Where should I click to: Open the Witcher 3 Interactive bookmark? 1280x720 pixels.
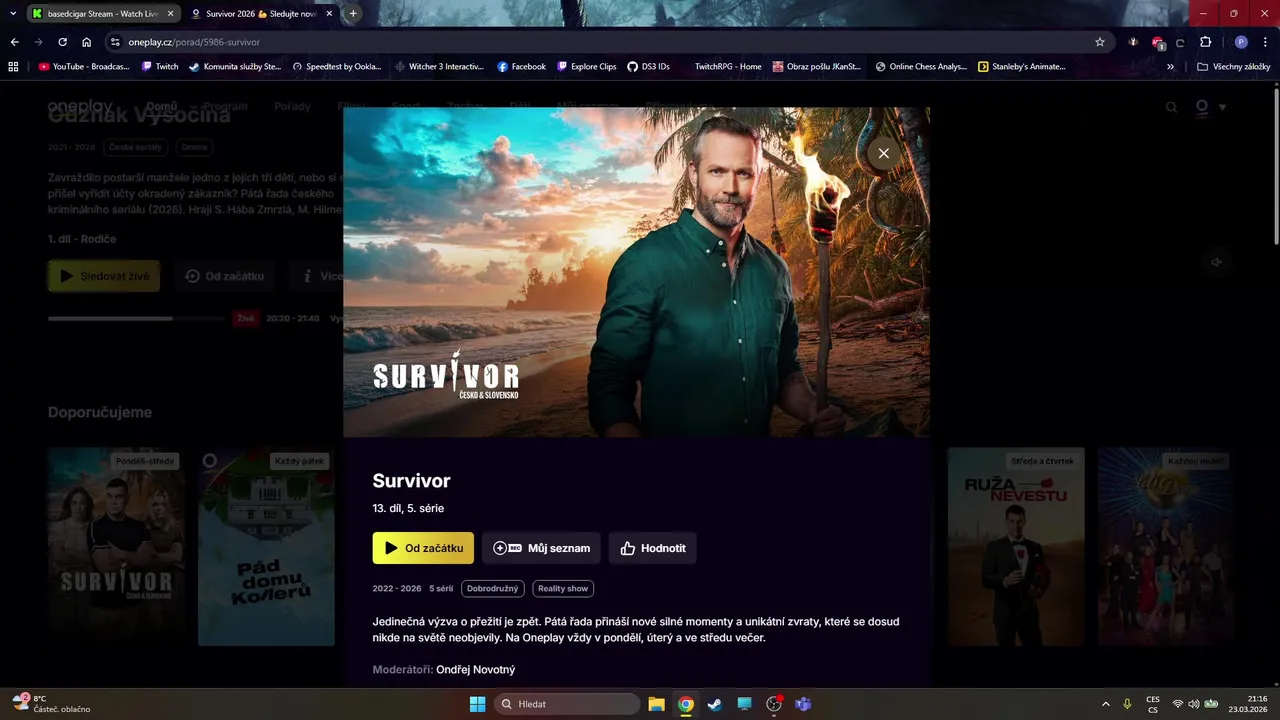439,67
